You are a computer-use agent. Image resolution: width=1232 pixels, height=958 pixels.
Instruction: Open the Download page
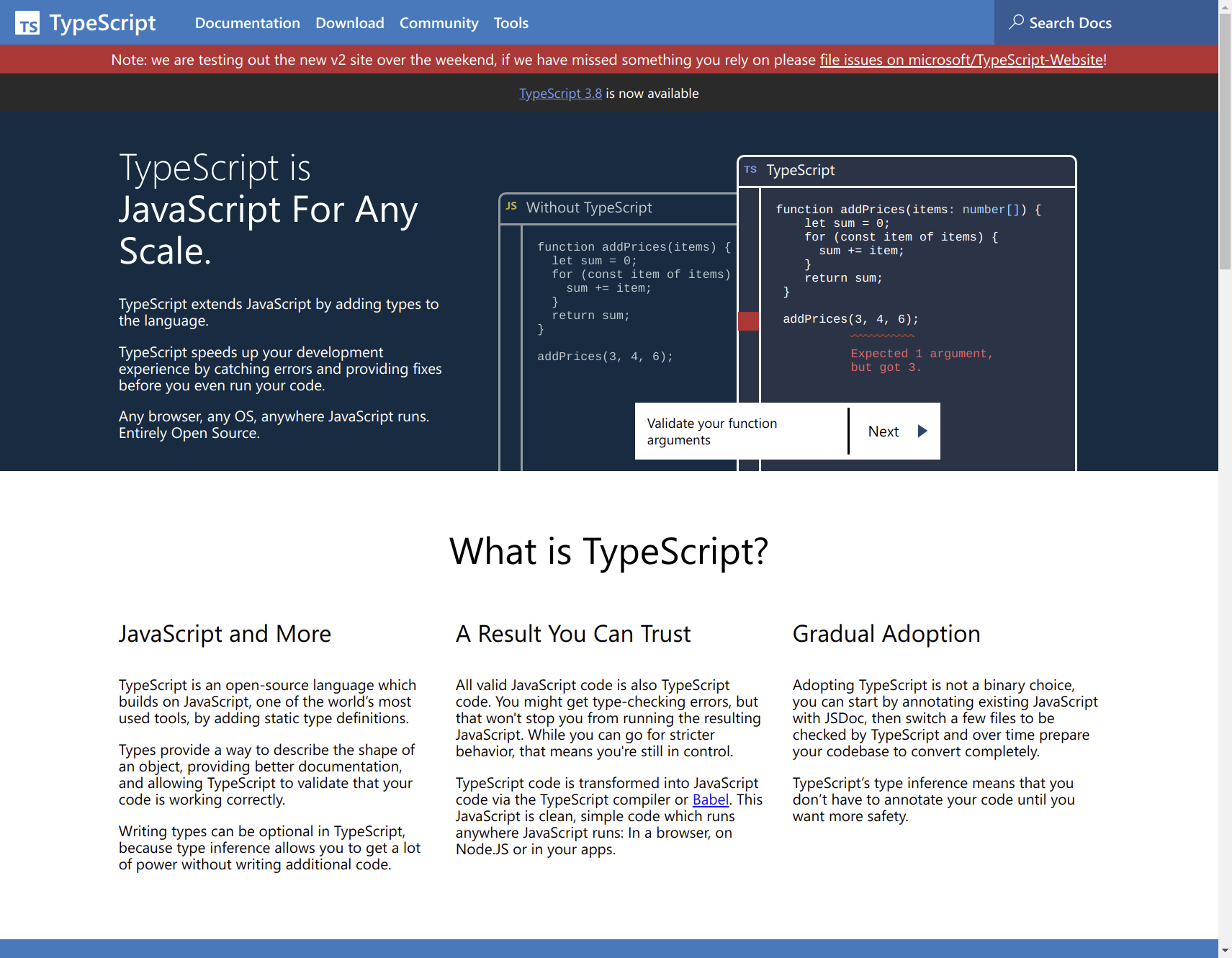point(349,23)
